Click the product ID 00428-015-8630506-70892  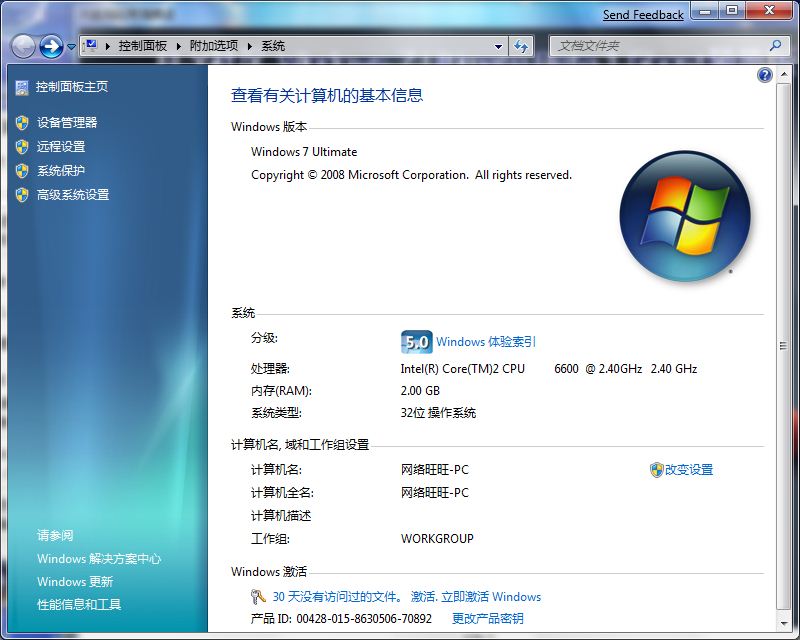(x=364, y=619)
